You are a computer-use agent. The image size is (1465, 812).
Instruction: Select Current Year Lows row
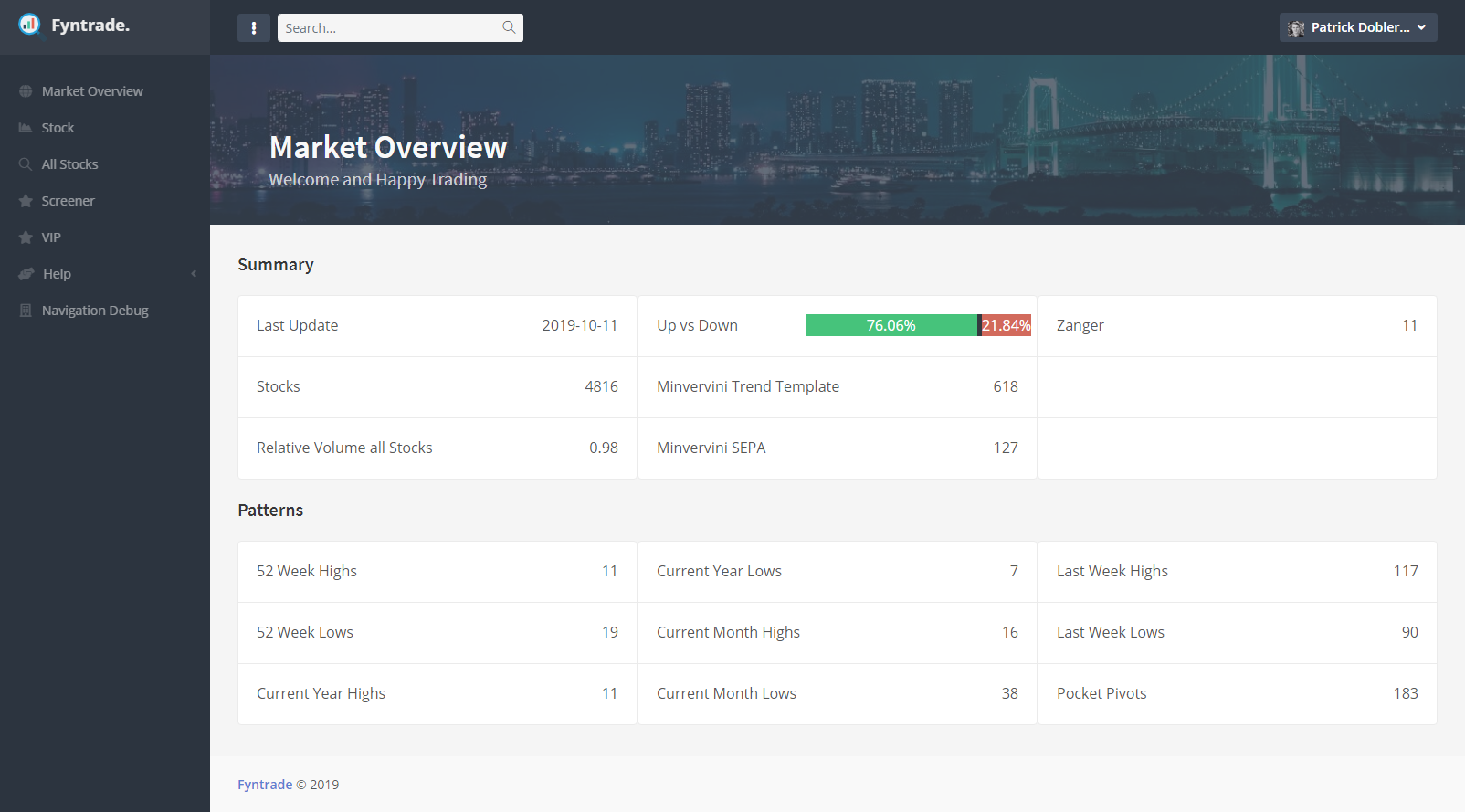pos(838,572)
